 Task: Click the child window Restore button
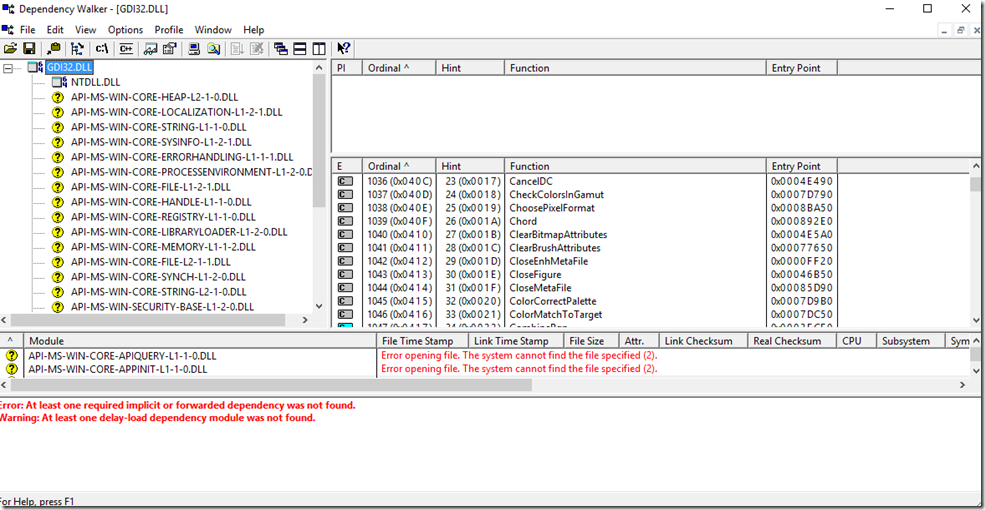pyautogui.click(x=961, y=30)
